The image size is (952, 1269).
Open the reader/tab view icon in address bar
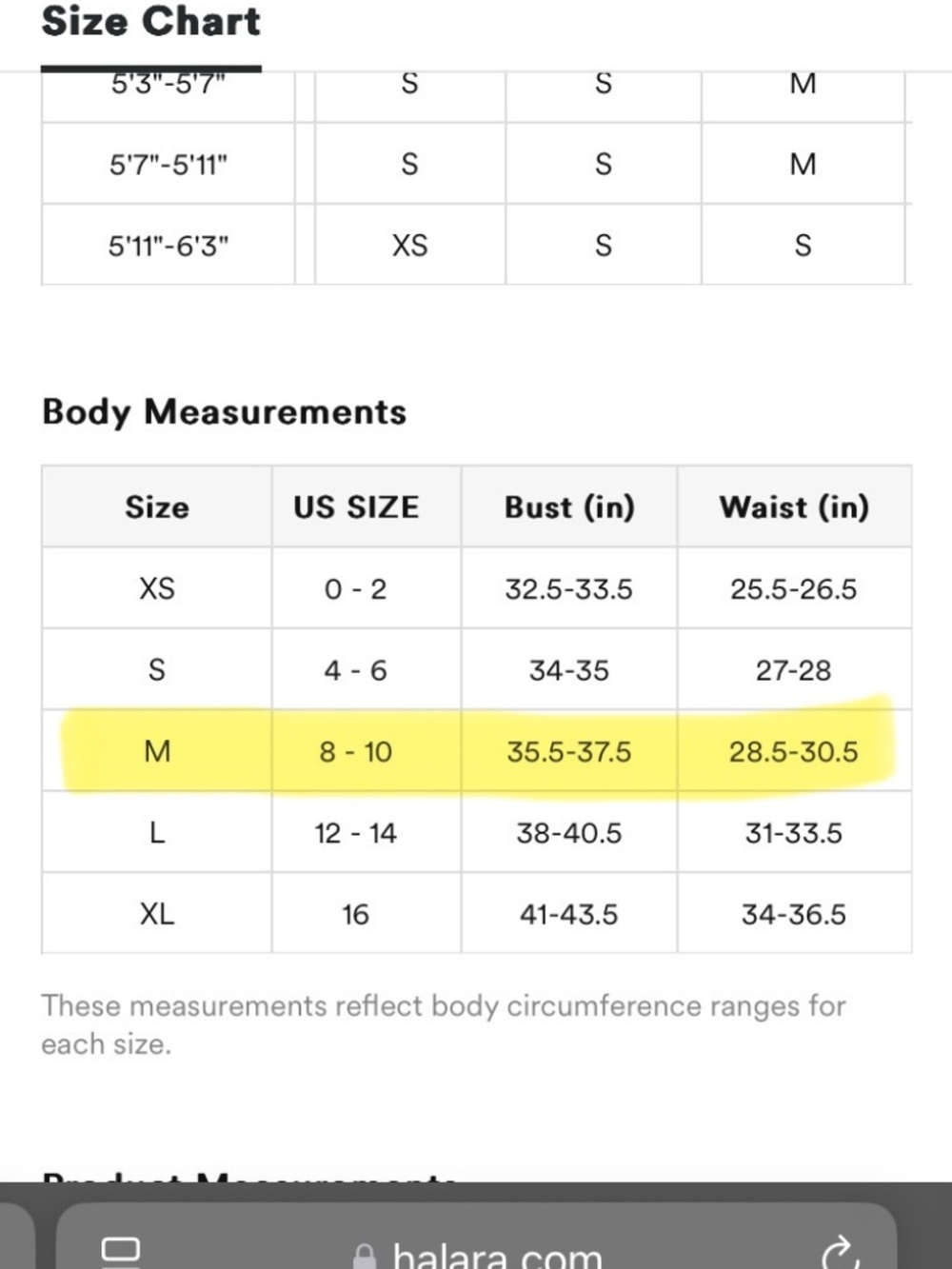[x=121, y=1252]
